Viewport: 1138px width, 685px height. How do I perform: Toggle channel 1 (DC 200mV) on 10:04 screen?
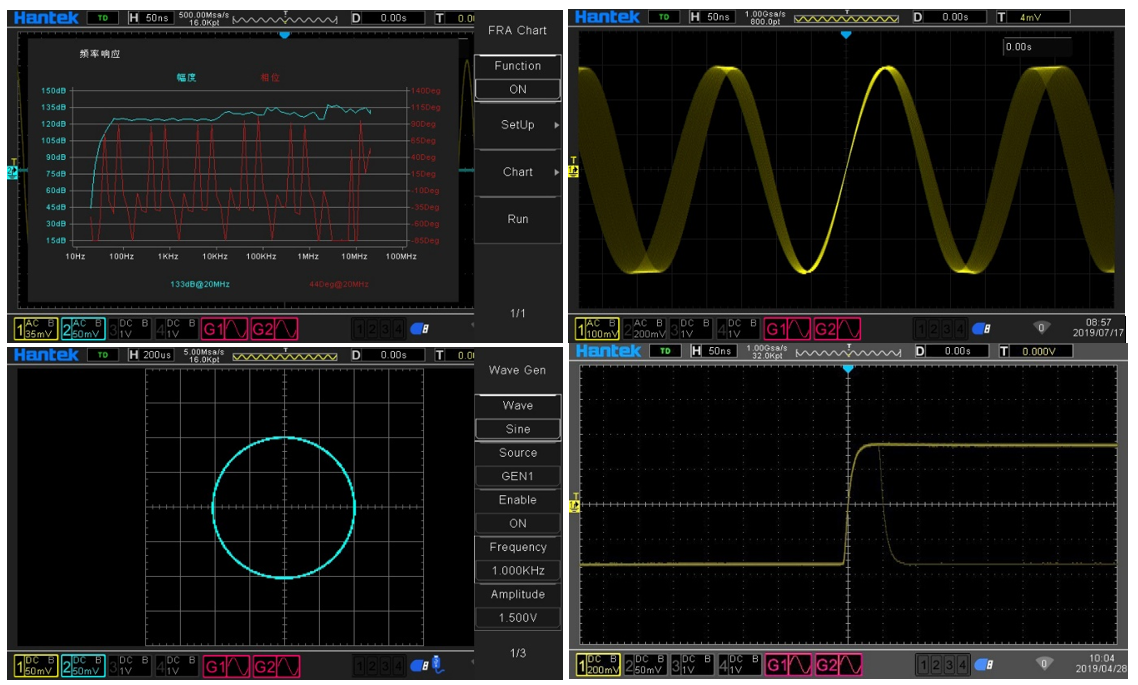599,665
